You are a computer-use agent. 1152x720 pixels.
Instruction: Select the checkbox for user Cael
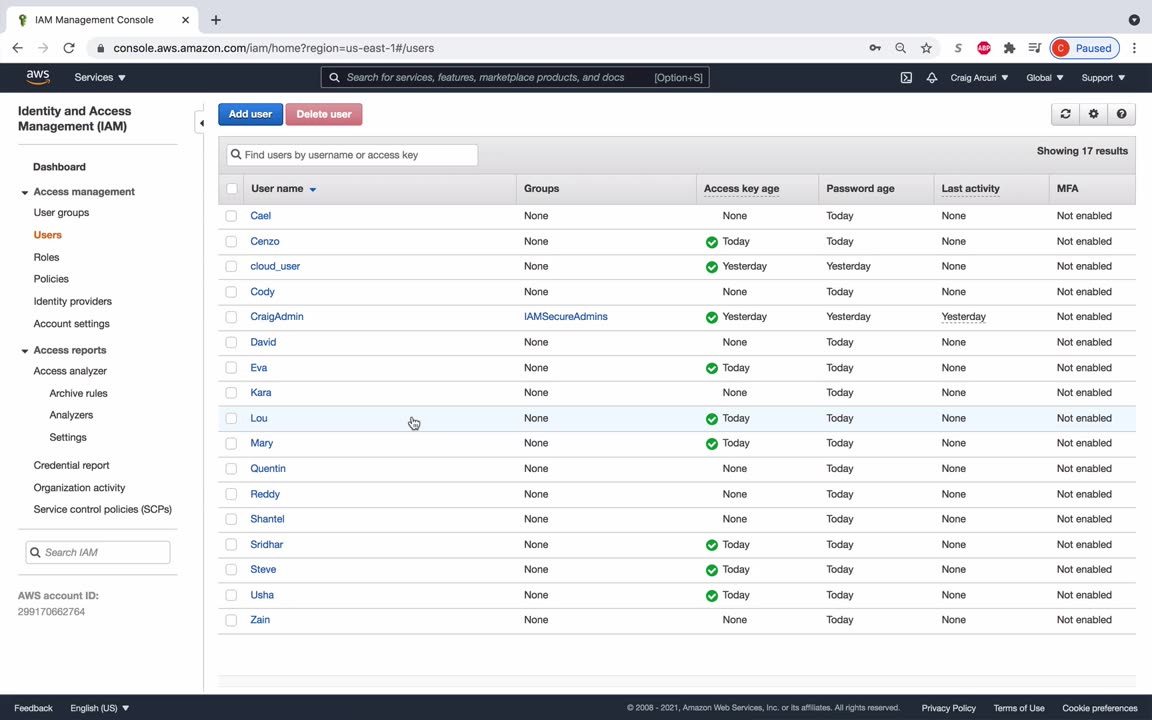pyautogui.click(x=231, y=216)
